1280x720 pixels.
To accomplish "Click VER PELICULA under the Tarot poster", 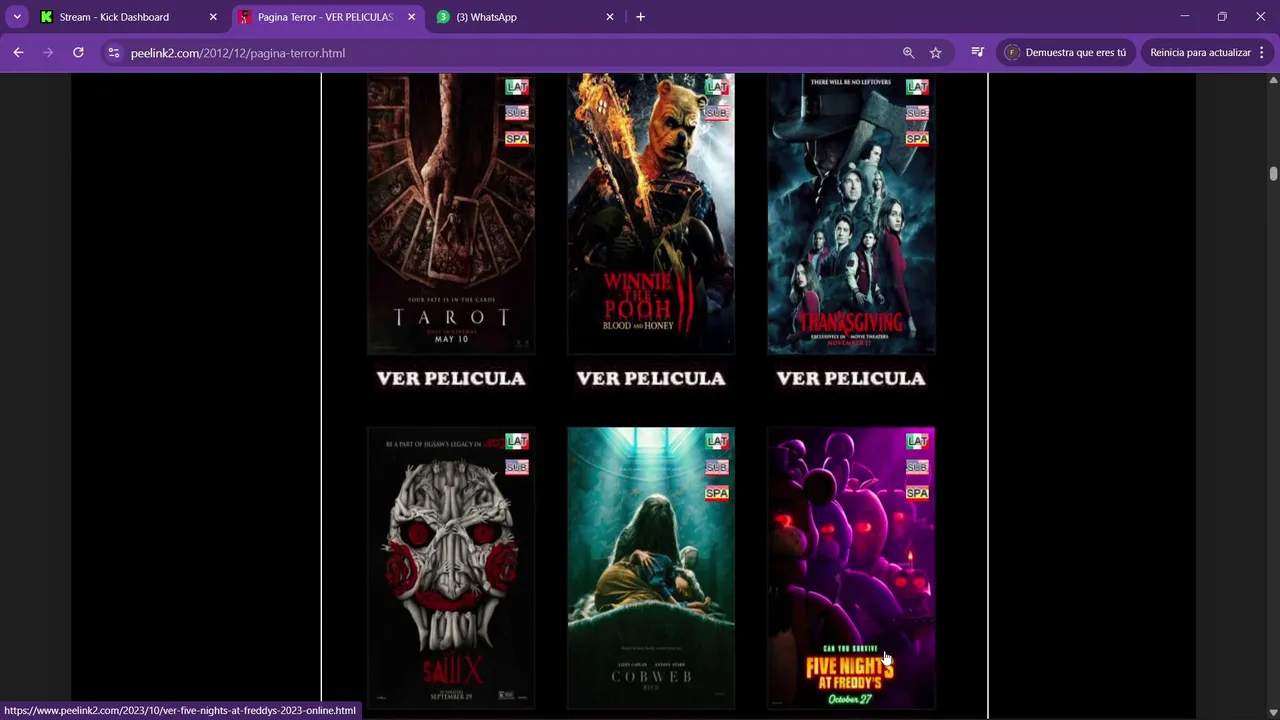I will click(451, 378).
